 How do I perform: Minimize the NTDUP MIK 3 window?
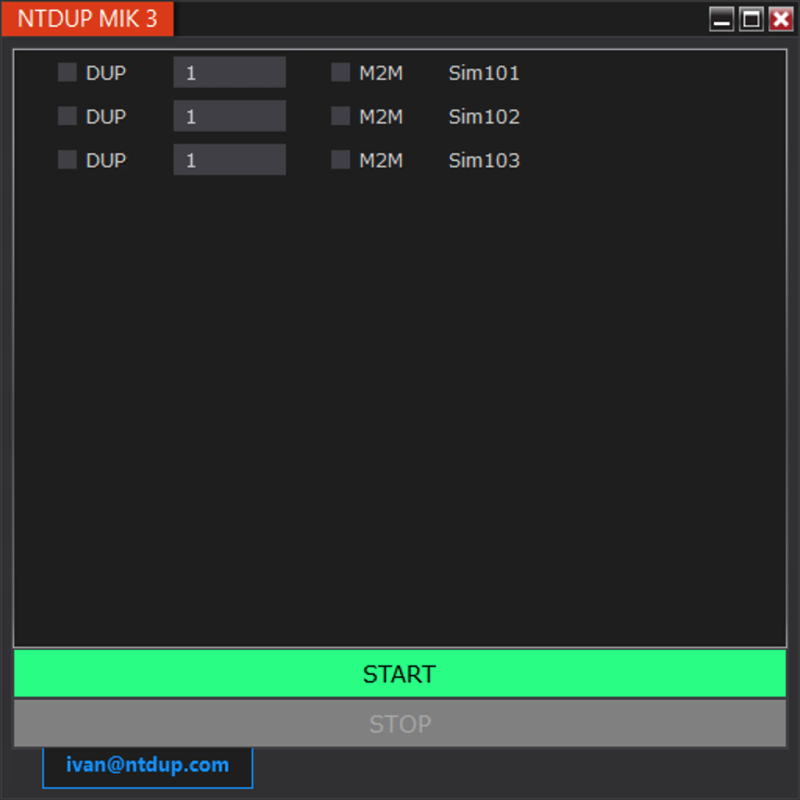[721, 19]
